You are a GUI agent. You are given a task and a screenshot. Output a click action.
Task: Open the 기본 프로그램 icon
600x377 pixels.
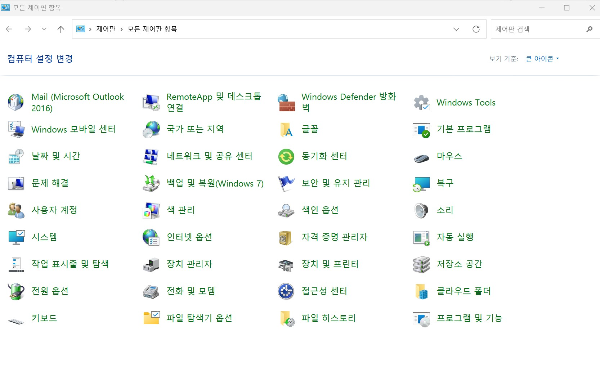coord(421,129)
